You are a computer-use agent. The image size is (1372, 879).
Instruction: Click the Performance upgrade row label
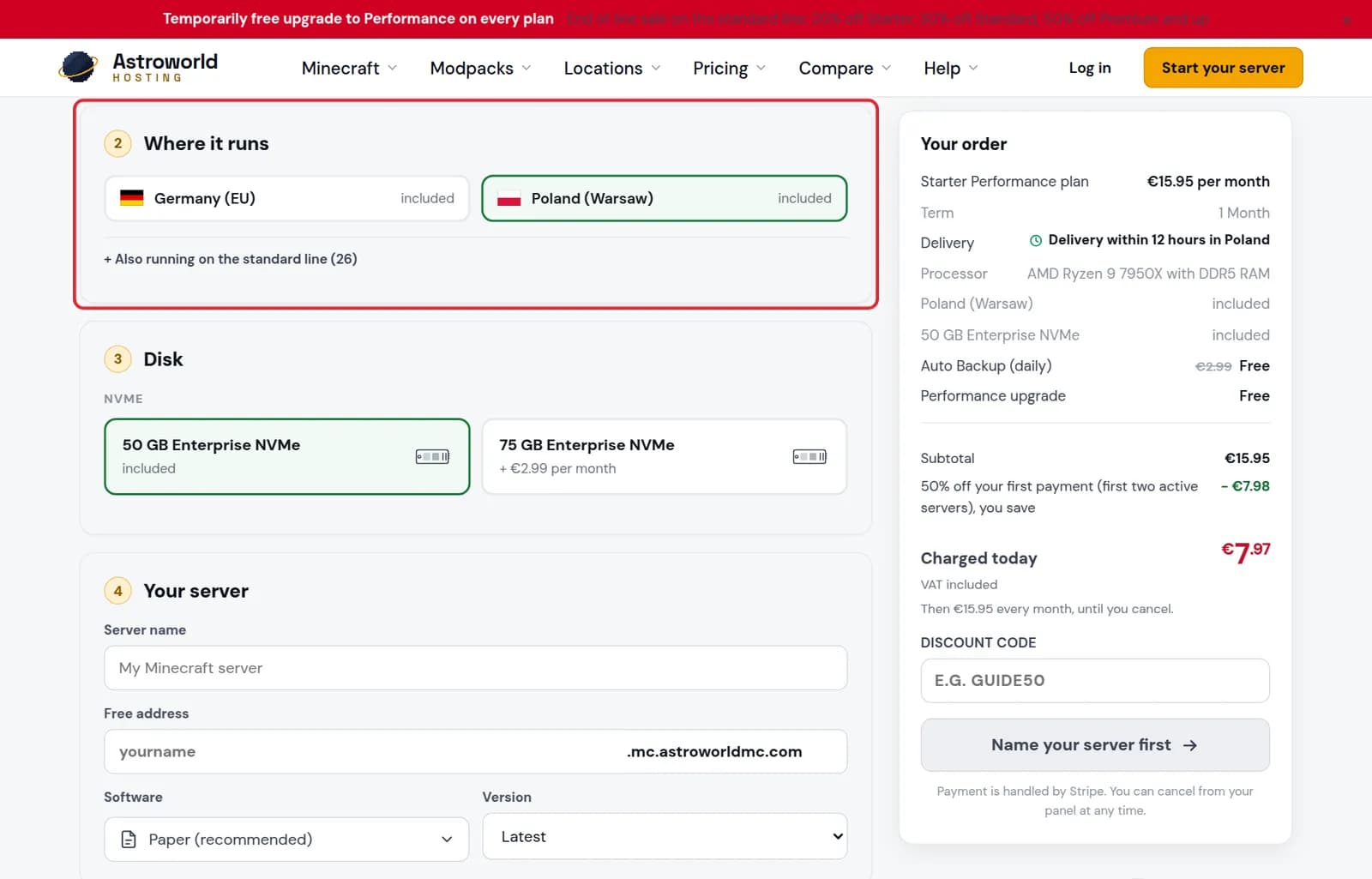tap(993, 396)
